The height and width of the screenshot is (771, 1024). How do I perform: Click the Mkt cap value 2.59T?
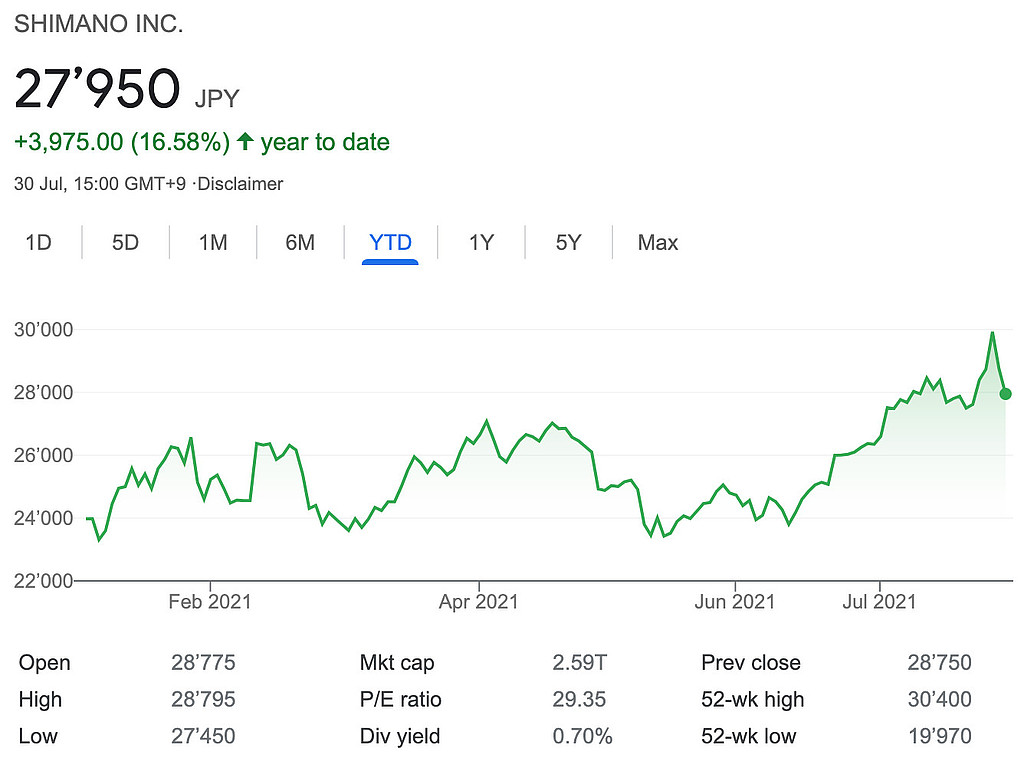(582, 663)
